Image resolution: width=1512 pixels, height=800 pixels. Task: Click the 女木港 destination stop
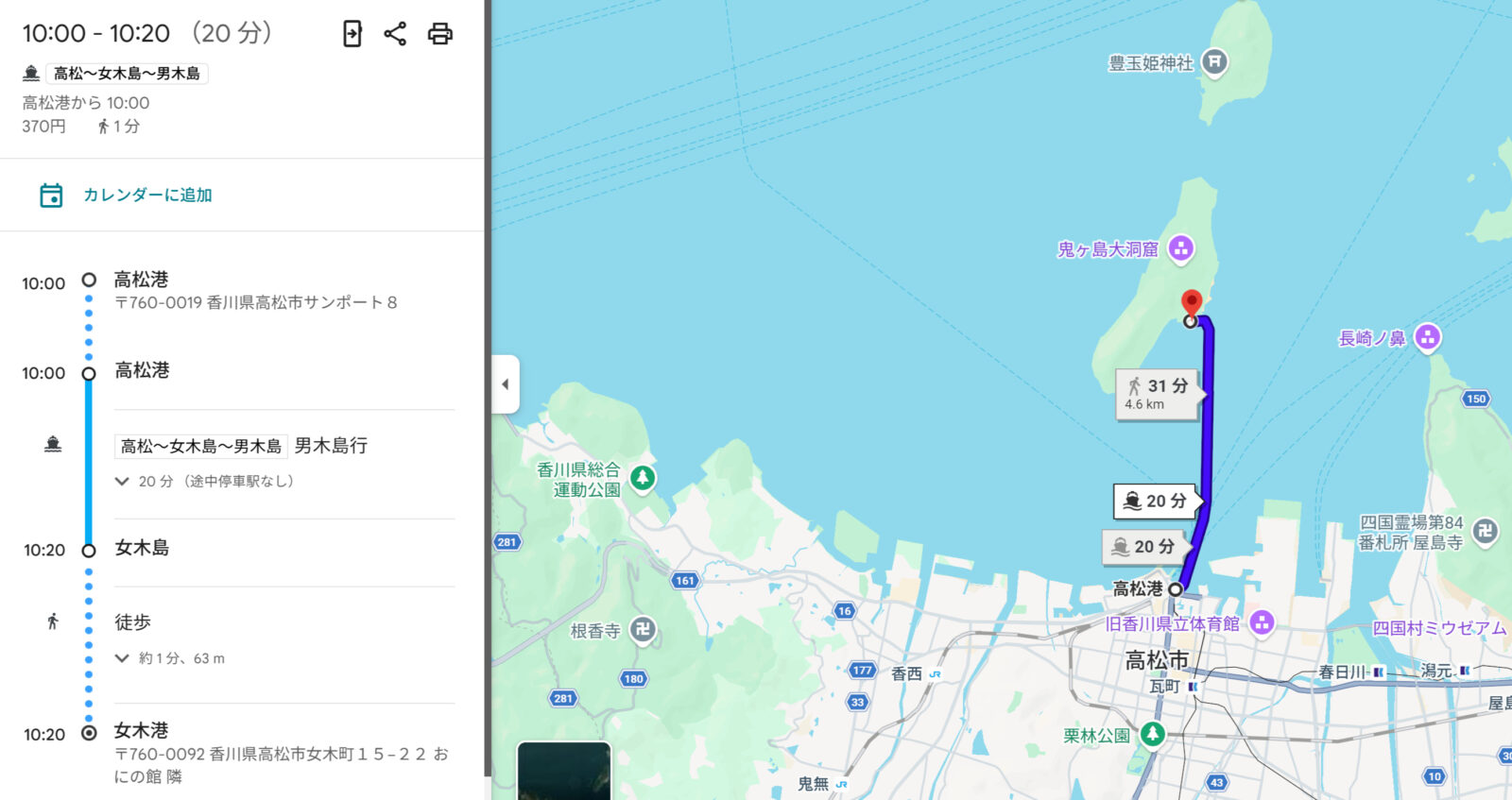coord(142,730)
